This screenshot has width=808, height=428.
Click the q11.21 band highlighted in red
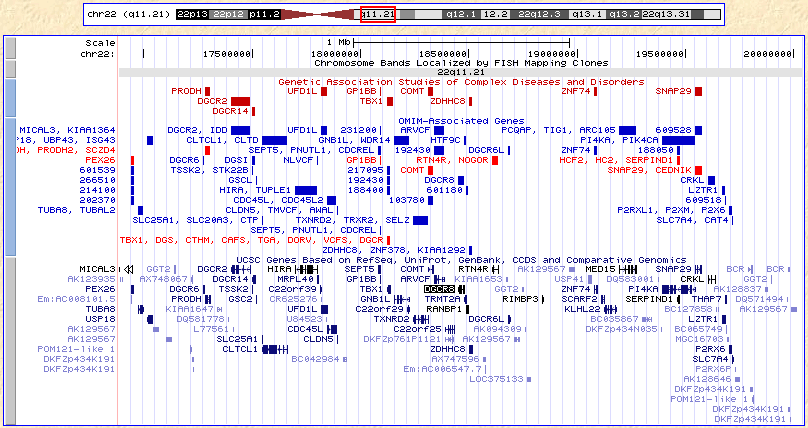(x=379, y=16)
